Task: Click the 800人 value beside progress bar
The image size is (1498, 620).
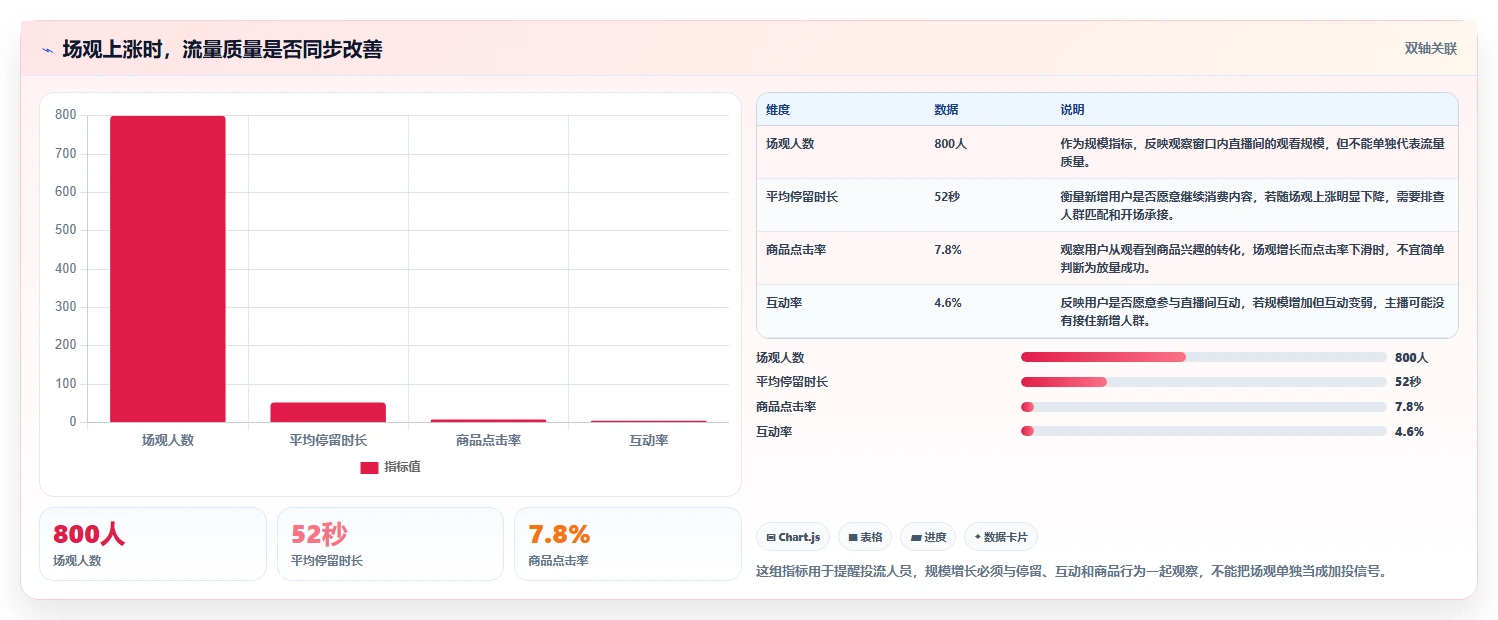Action: click(x=1411, y=357)
